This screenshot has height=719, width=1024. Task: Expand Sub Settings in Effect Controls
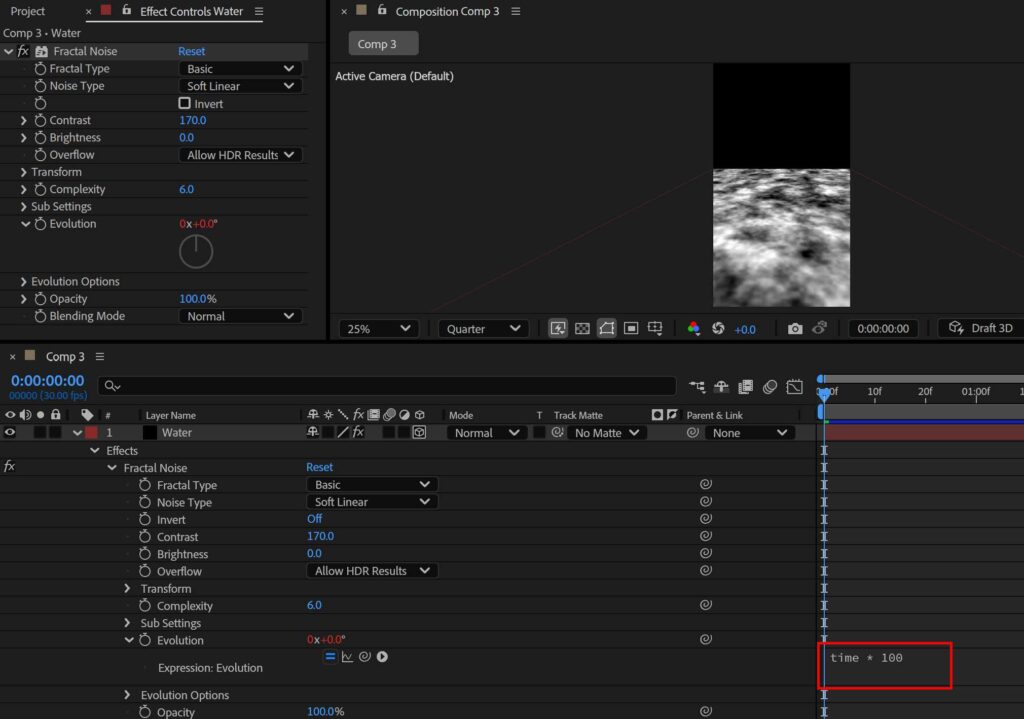(x=24, y=206)
